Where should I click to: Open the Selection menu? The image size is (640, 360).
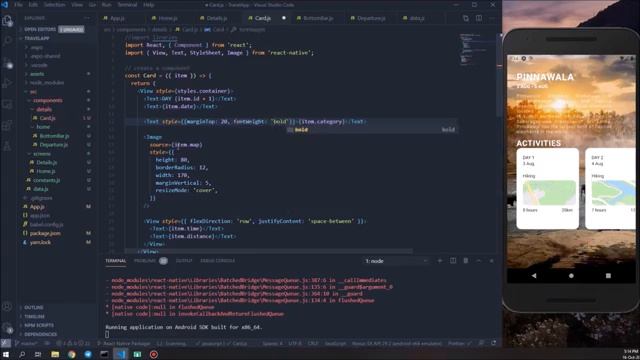tap(54, 5)
